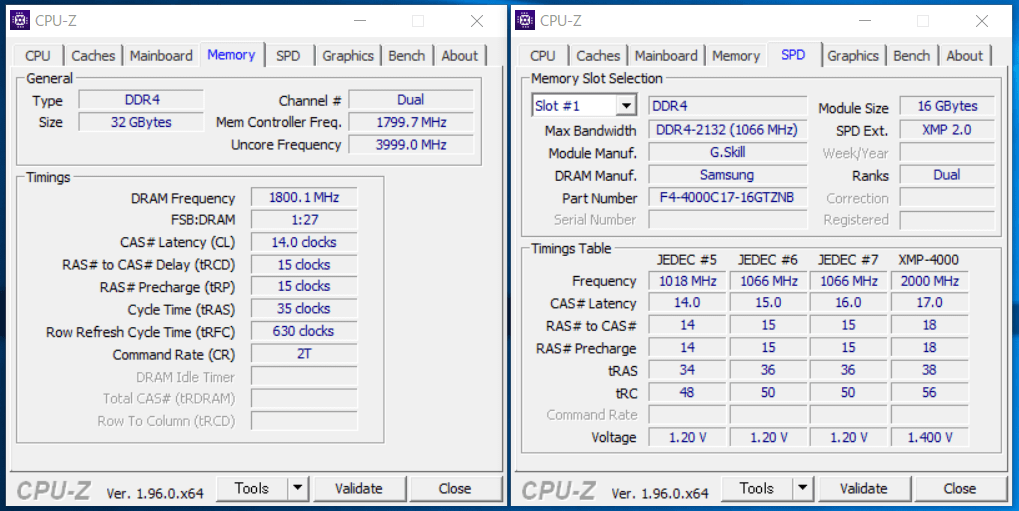
Task: Click Tools button in right CPU-Z window
Action: click(756, 488)
